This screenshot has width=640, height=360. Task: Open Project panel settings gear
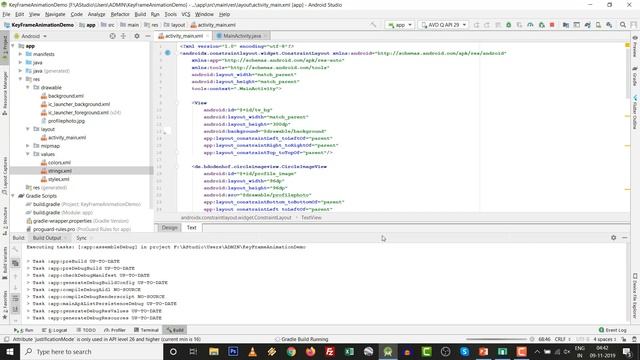(137, 36)
